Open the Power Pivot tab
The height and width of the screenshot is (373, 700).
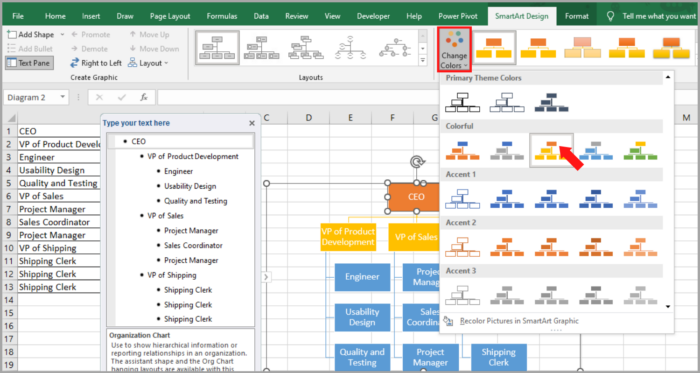(458, 16)
